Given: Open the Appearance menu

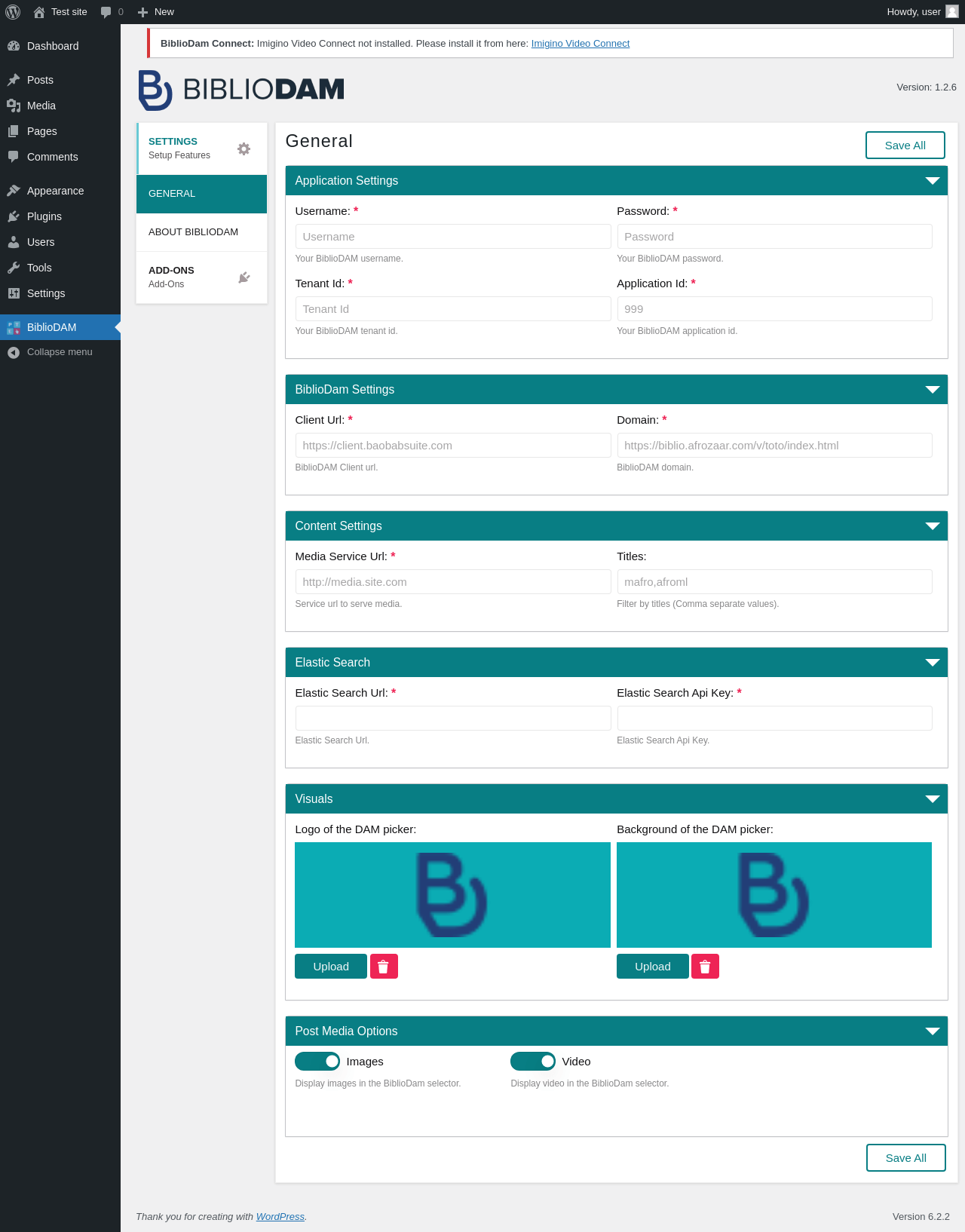Looking at the screenshot, I should [x=60, y=191].
